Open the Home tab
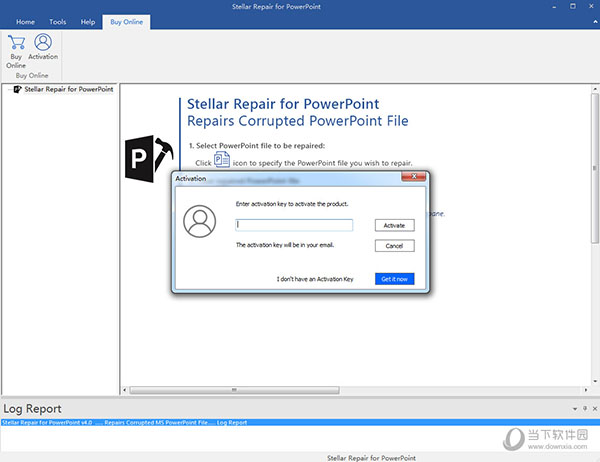The width and height of the screenshot is (600, 462). coord(25,22)
